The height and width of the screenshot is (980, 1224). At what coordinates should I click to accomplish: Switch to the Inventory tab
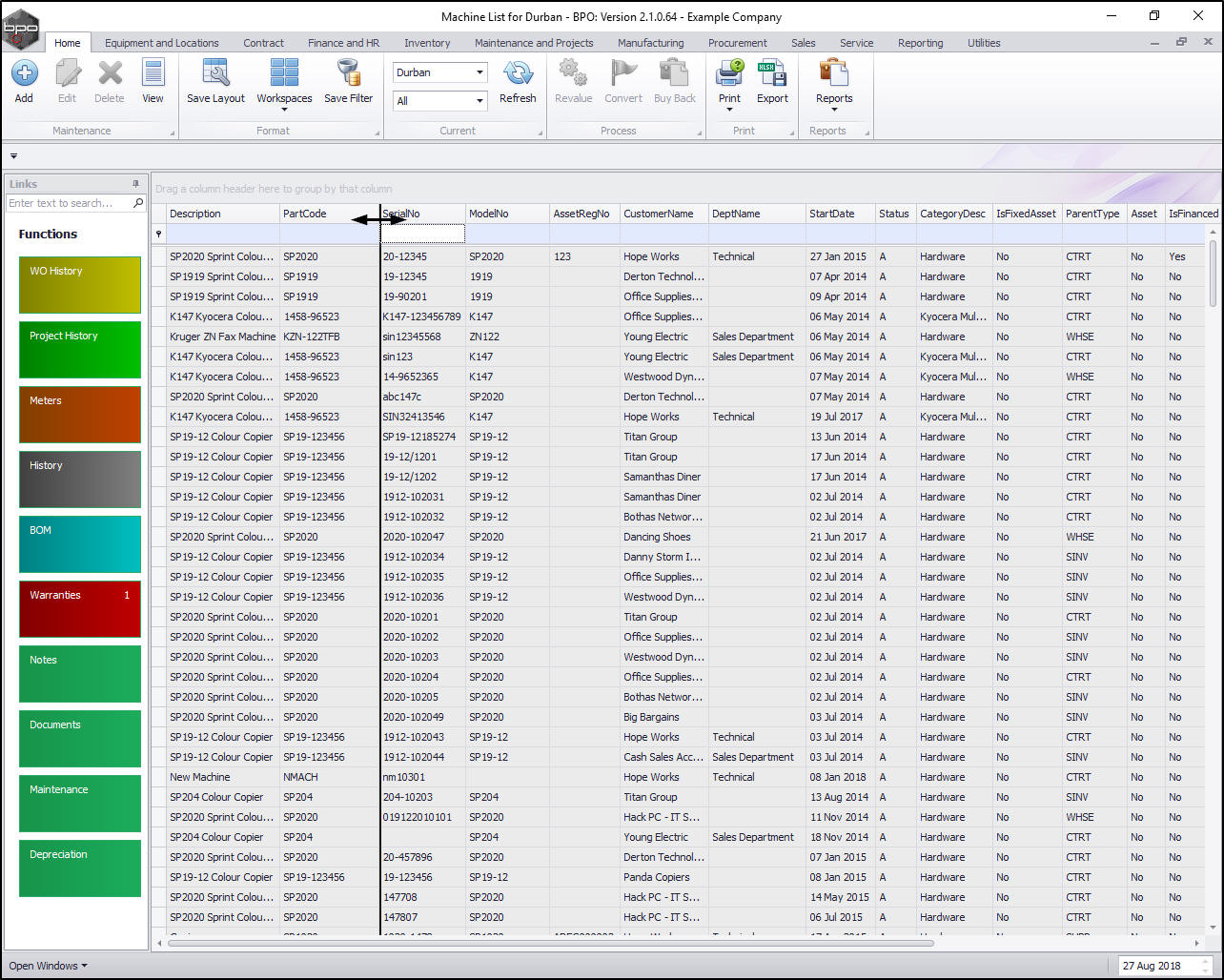coord(427,43)
